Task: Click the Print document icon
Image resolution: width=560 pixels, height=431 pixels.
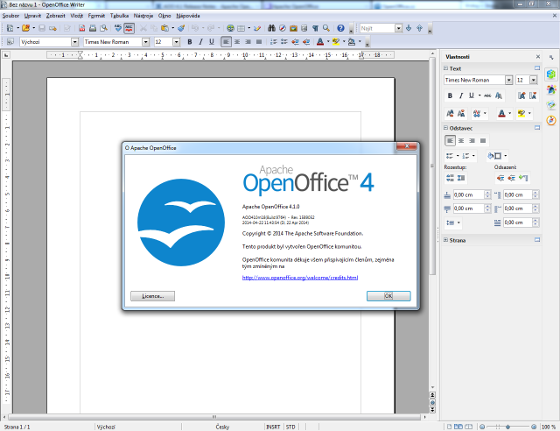Action: tap(92, 28)
